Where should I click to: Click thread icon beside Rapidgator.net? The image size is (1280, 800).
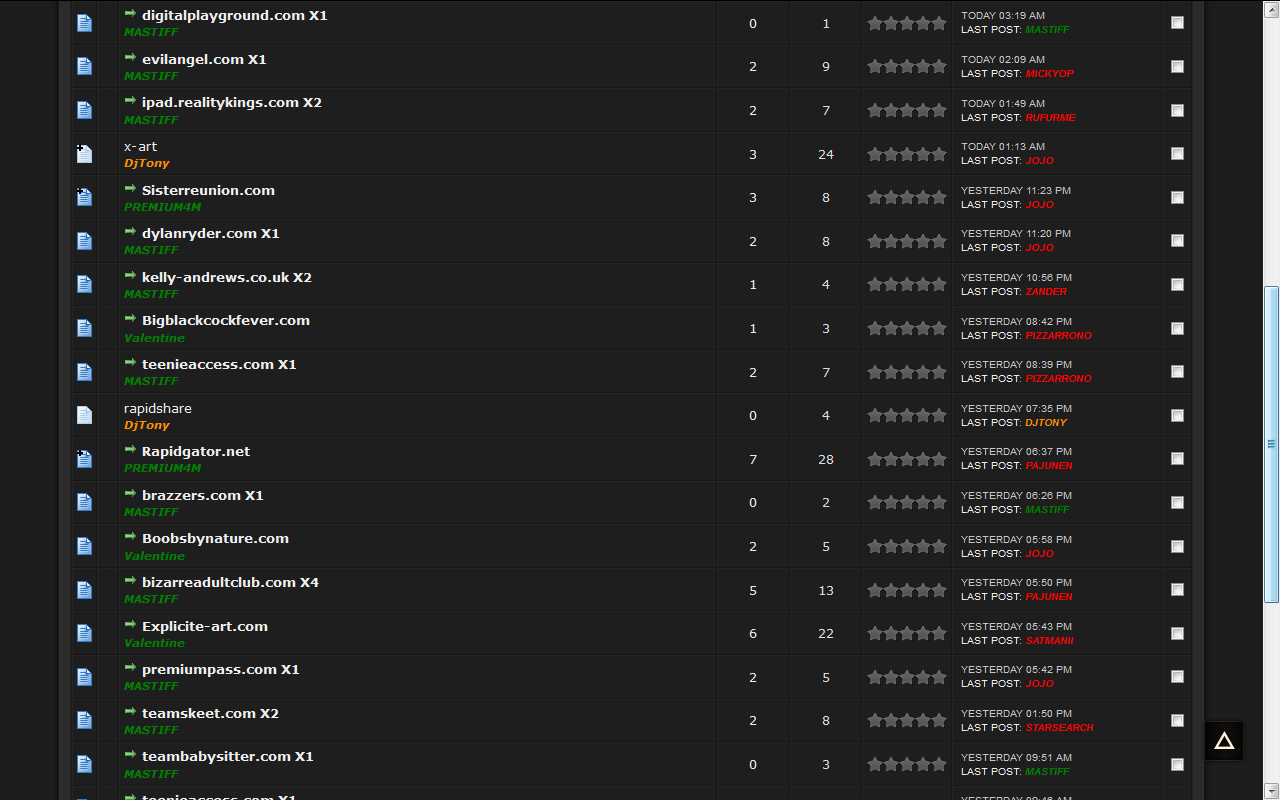[84, 459]
